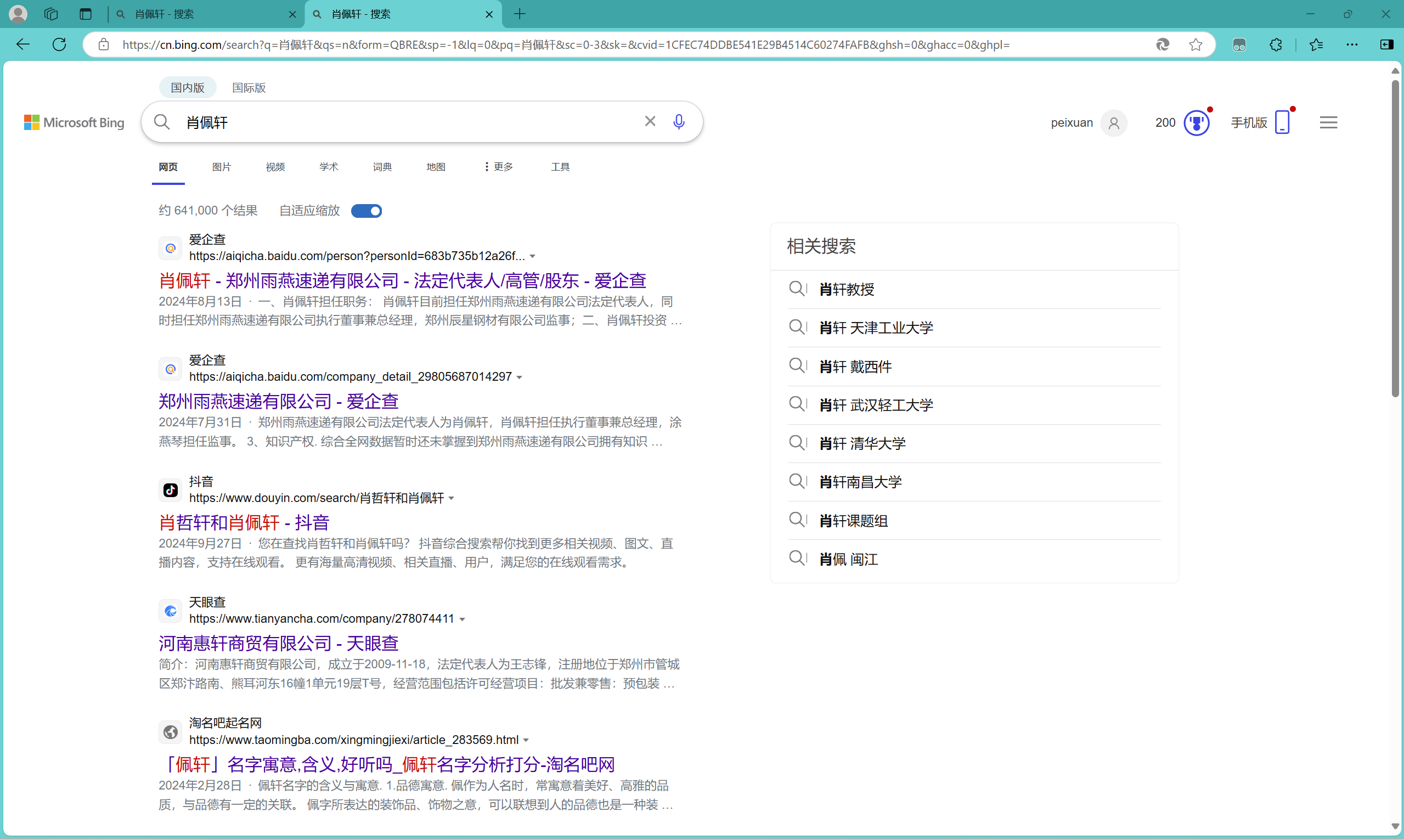The image size is (1404, 840).
Task: Select the 网页 search tab
Action: pos(168,166)
